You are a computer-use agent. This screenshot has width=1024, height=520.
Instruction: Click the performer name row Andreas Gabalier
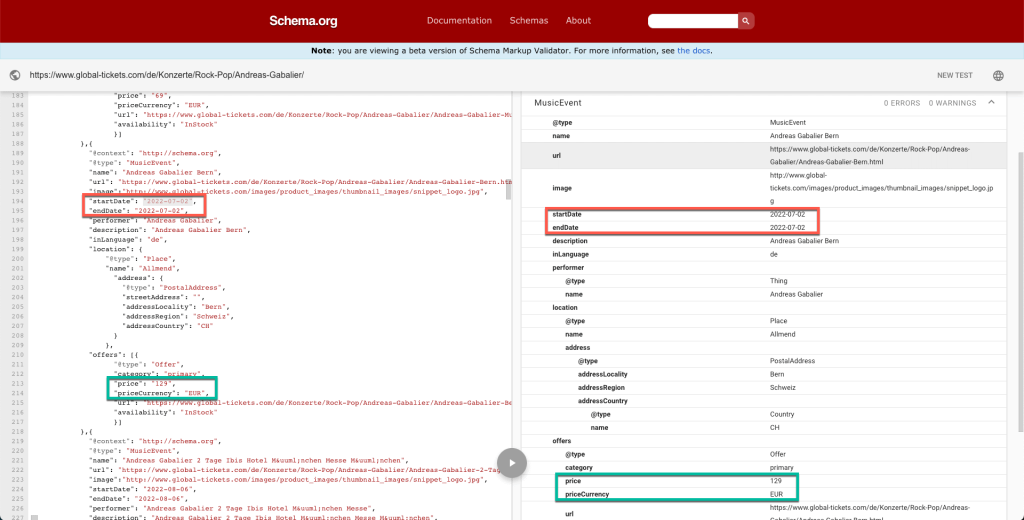coord(763,294)
